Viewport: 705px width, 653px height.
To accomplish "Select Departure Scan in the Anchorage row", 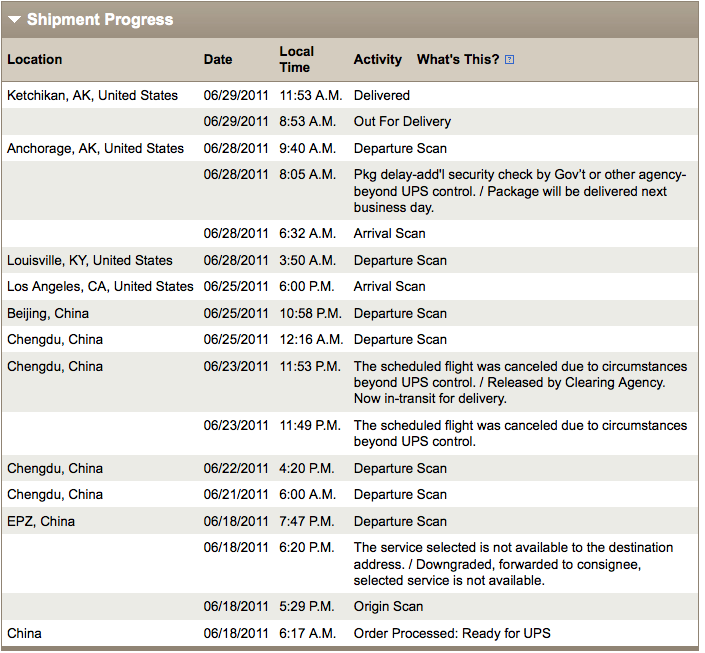I will tap(400, 148).
